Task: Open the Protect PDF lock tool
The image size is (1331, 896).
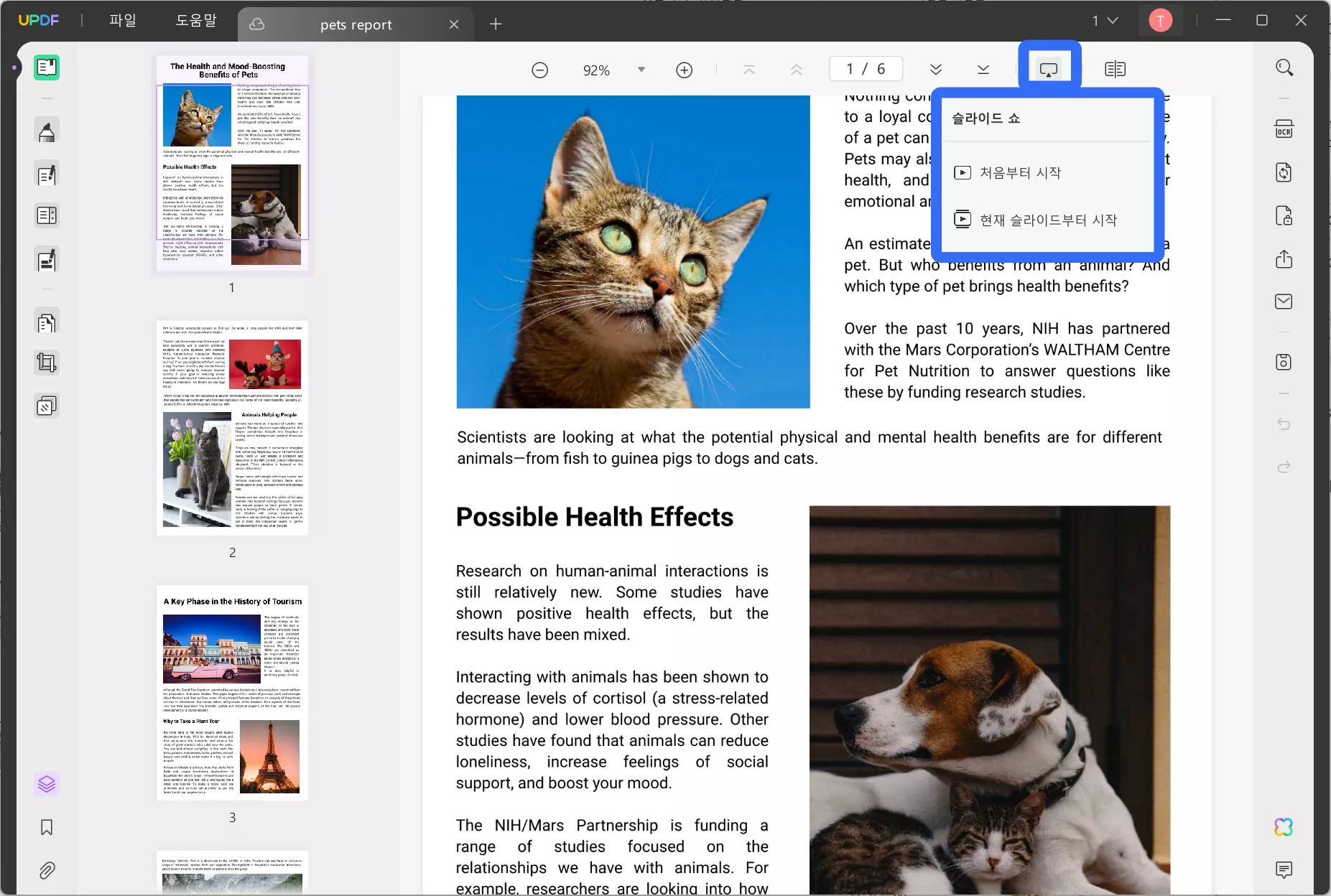Action: [x=1284, y=215]
